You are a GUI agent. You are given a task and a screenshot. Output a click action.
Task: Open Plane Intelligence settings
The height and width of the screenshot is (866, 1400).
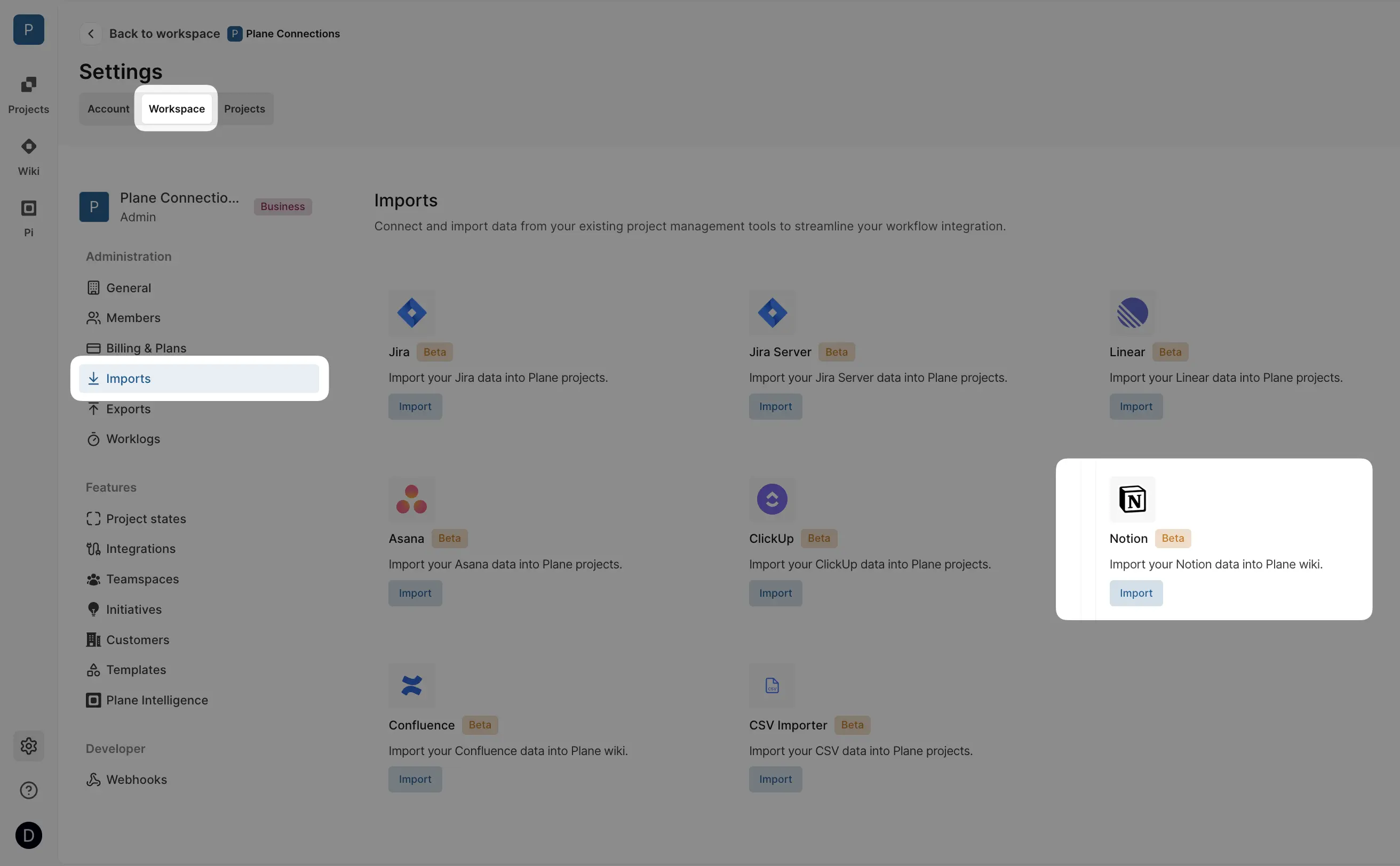(199, 700)
